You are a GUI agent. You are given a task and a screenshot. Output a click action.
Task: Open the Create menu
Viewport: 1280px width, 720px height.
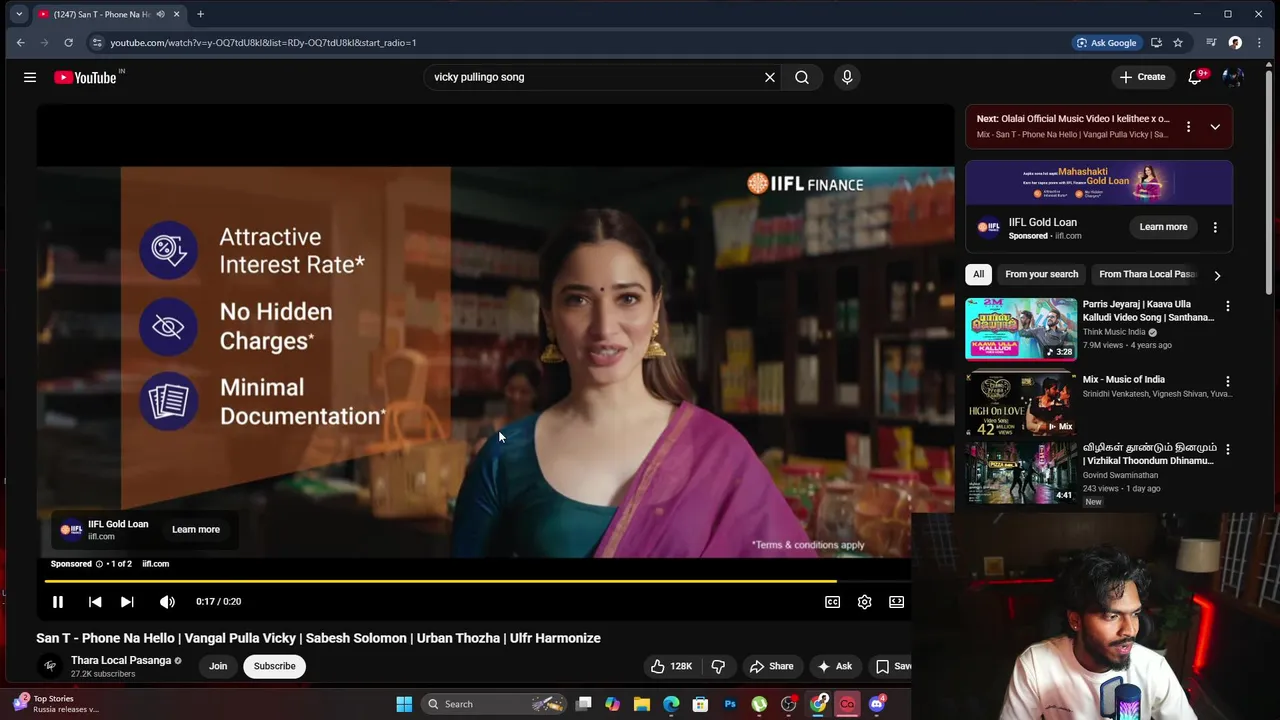[1142, 77]
